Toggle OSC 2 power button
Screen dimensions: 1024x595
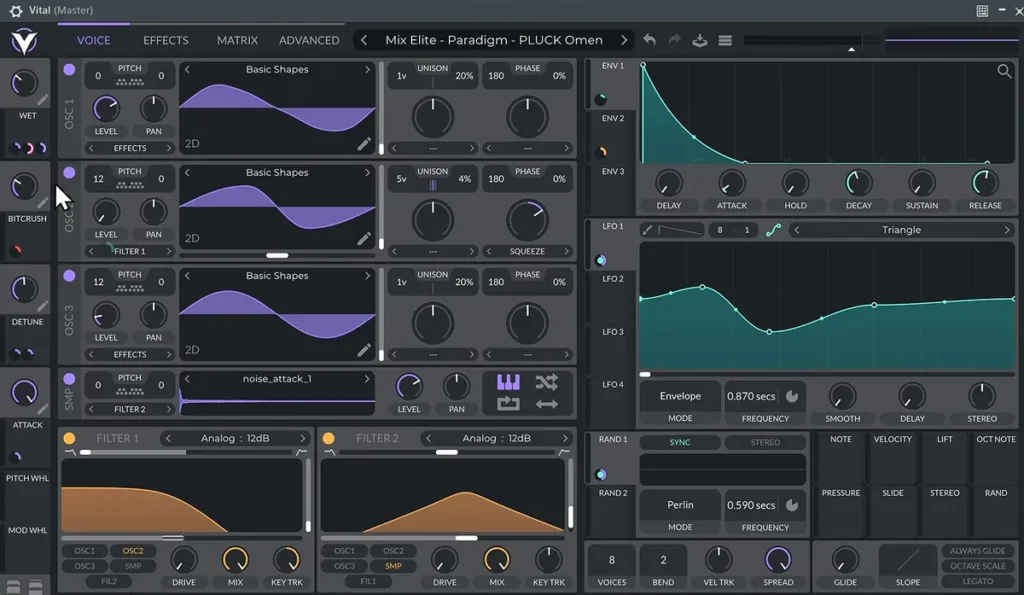tap(69, 172)
